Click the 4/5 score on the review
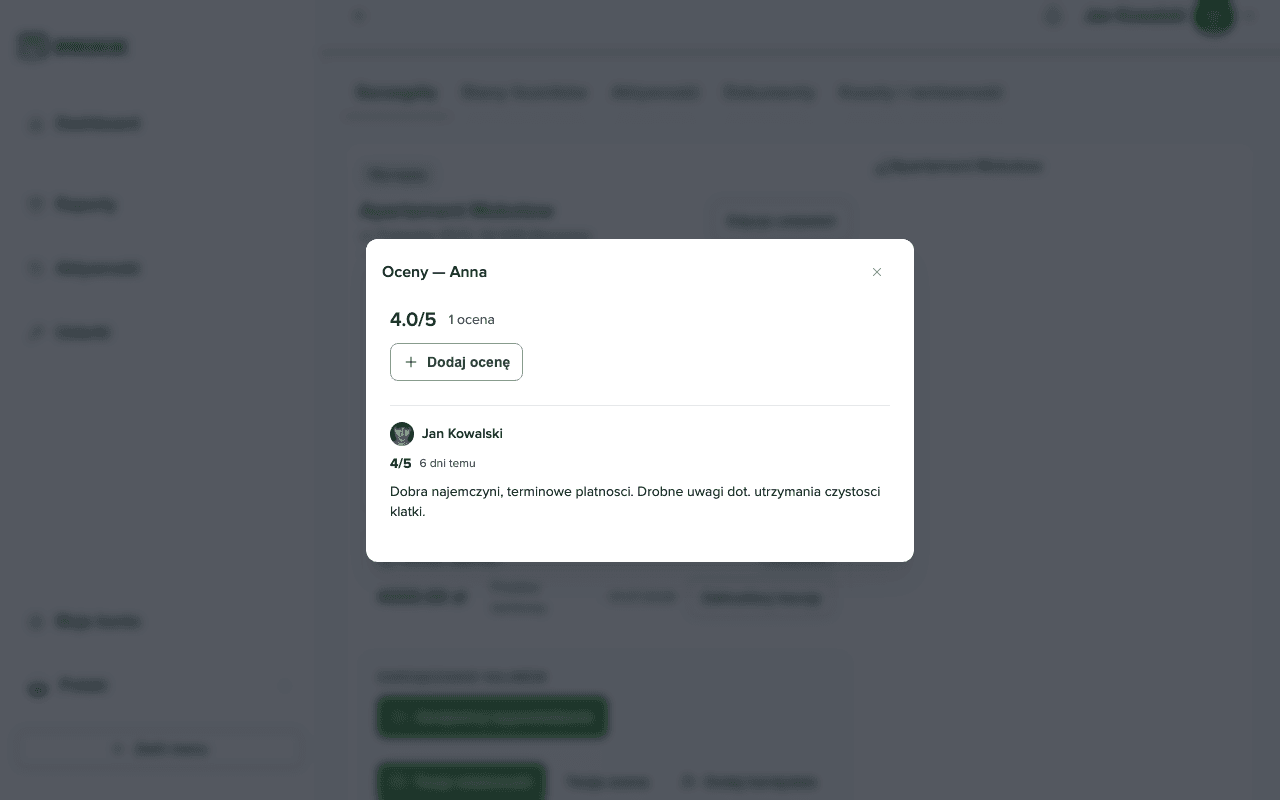This screenshot has width=1280, height=800. click(400, 463)
